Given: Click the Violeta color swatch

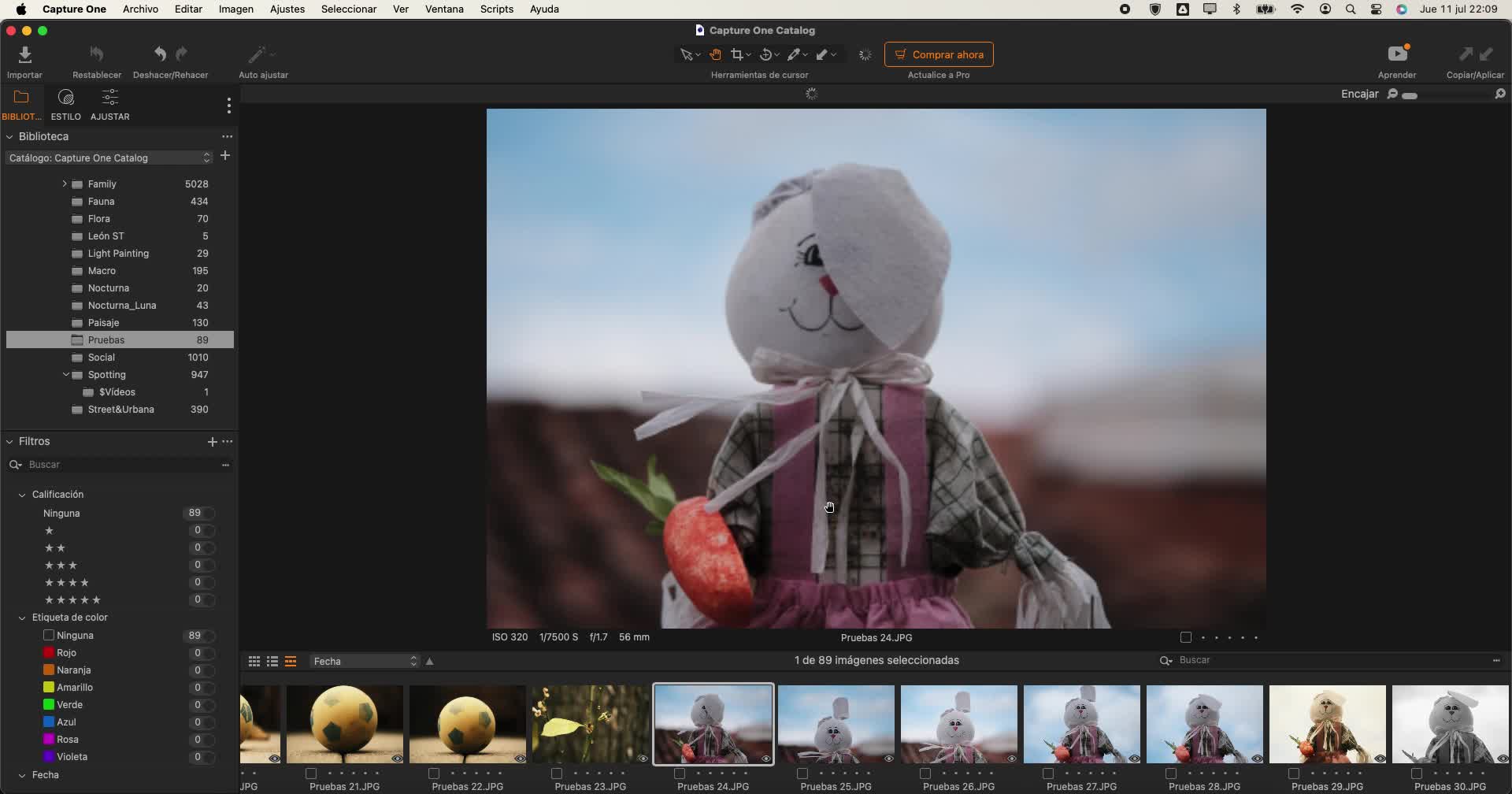Looking at the screenshot, I should tap(49, 757).
